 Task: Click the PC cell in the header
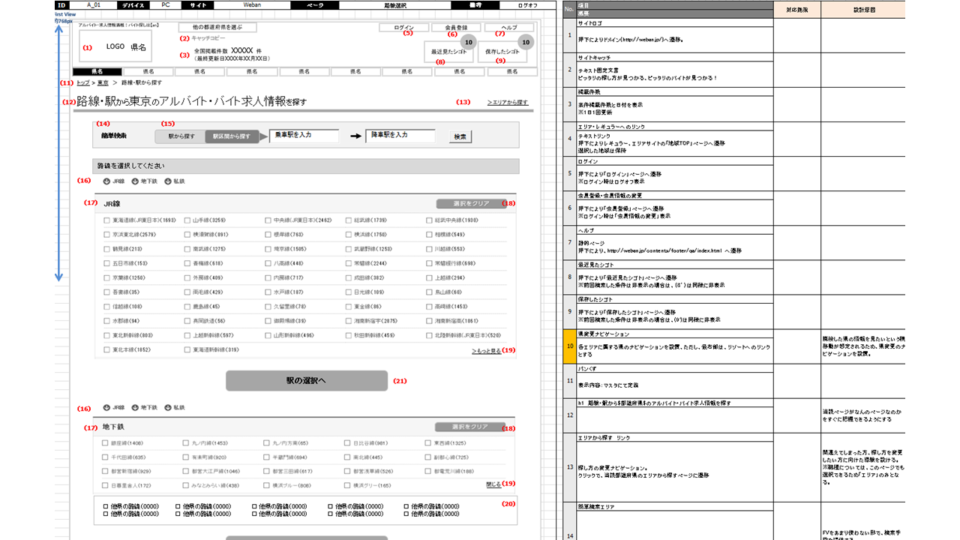[x=166, y=5]
